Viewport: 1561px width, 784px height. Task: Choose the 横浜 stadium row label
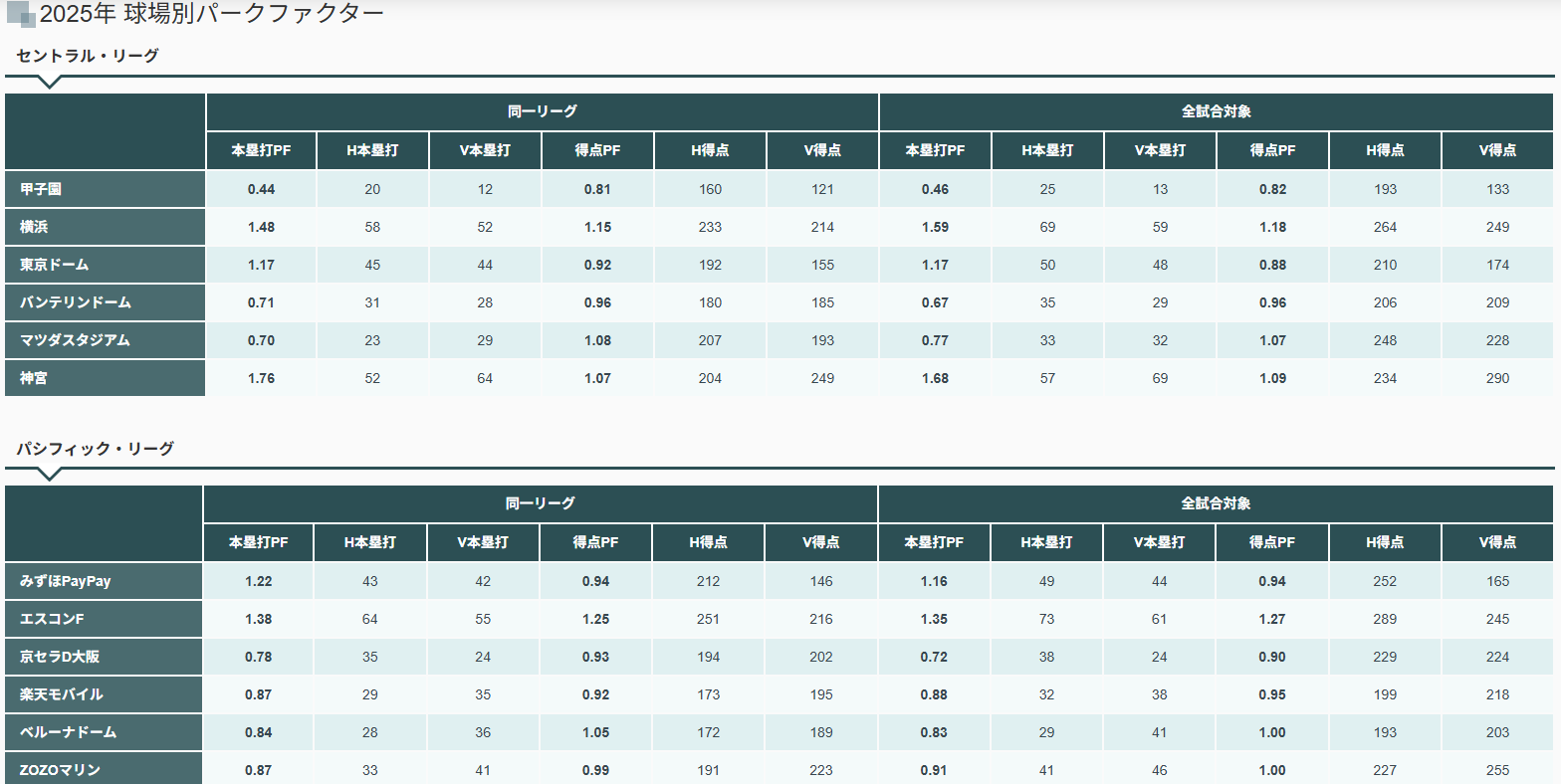(34, 227)
